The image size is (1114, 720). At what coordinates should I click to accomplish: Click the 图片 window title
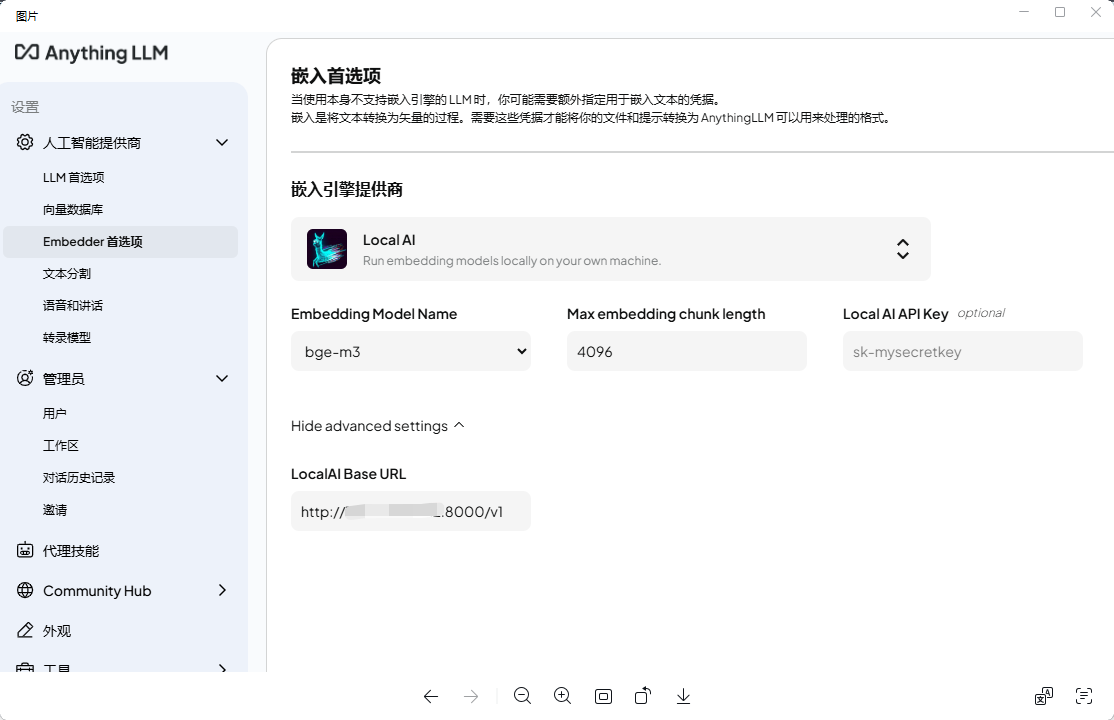pyautogui.click(x=27, y=16)
